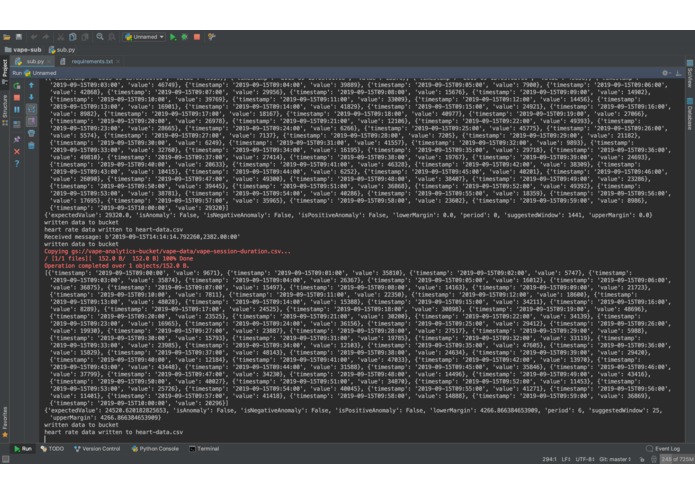This screenshot has width=695, height=494.
Task: Click the Save All disk icon
Action: tap(19, 37)
